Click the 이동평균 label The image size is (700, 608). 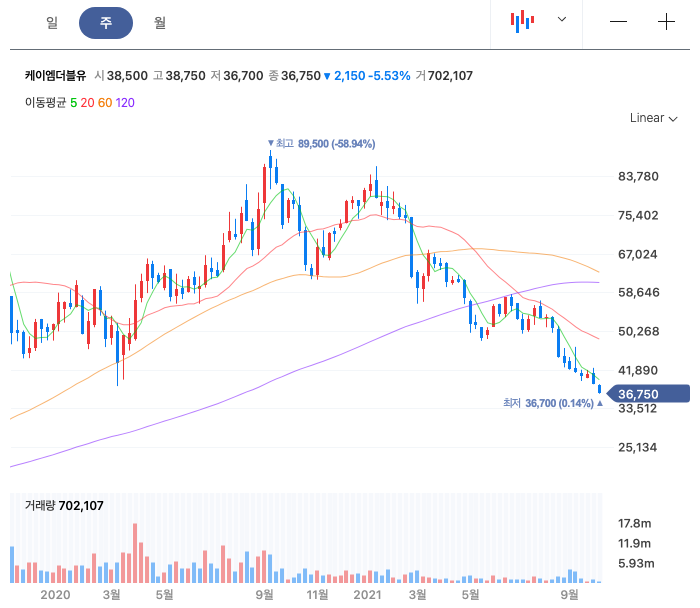pos(46,103)
